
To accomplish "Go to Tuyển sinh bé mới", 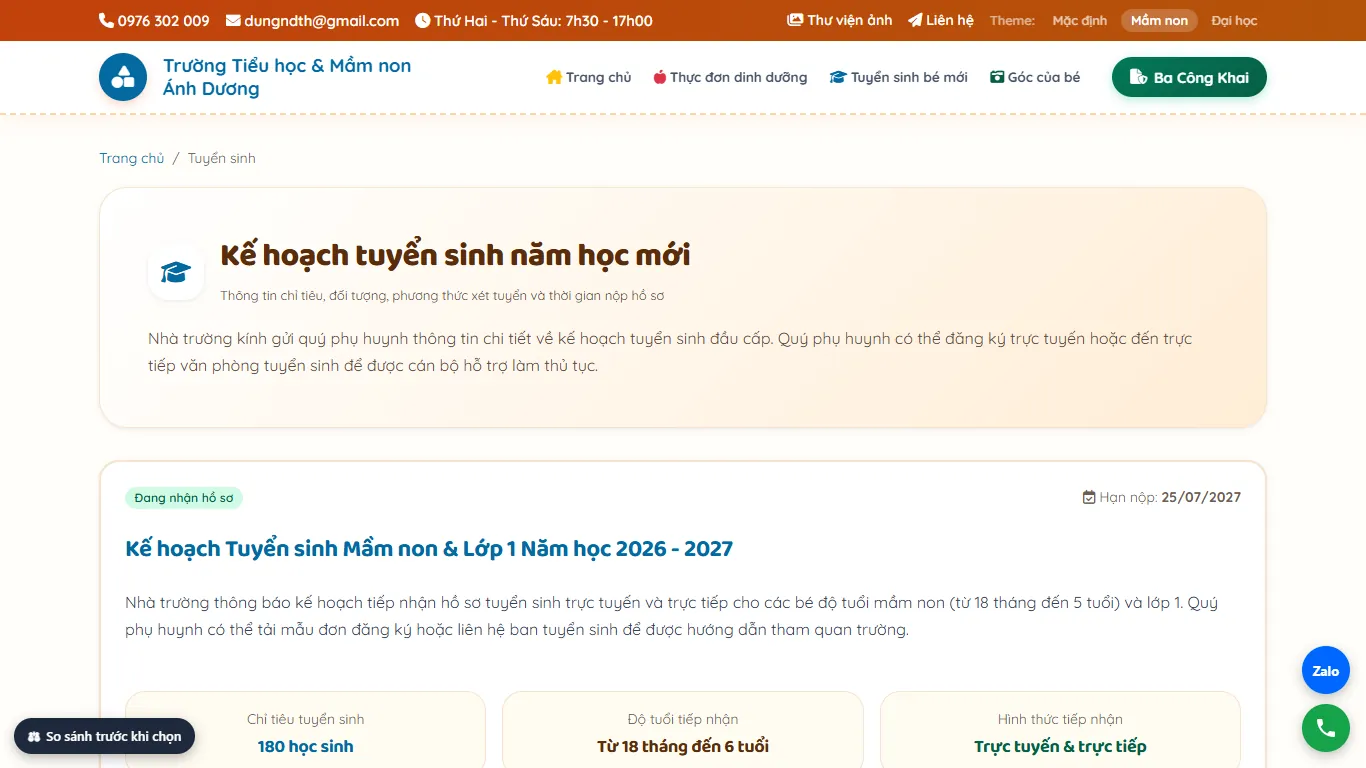I will (x=898, y=77).
